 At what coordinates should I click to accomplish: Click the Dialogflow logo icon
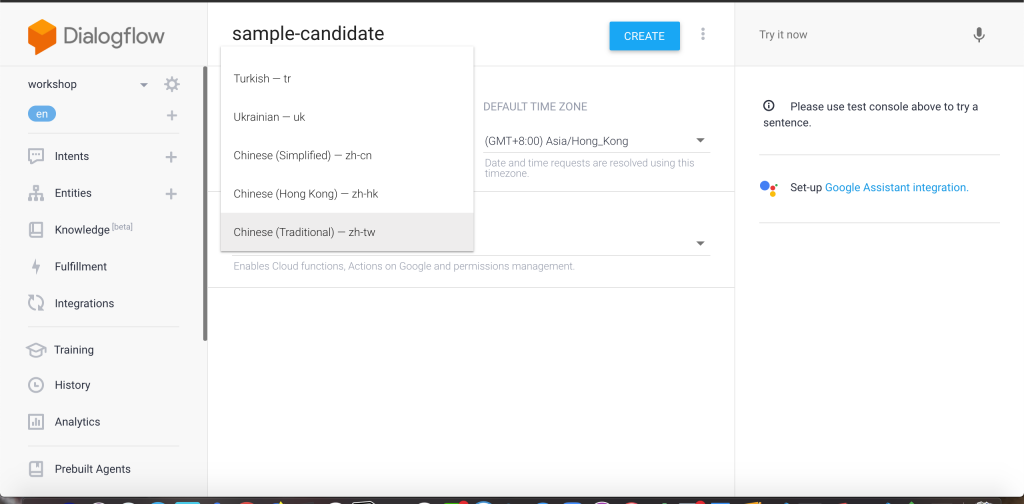pos(42,37)
